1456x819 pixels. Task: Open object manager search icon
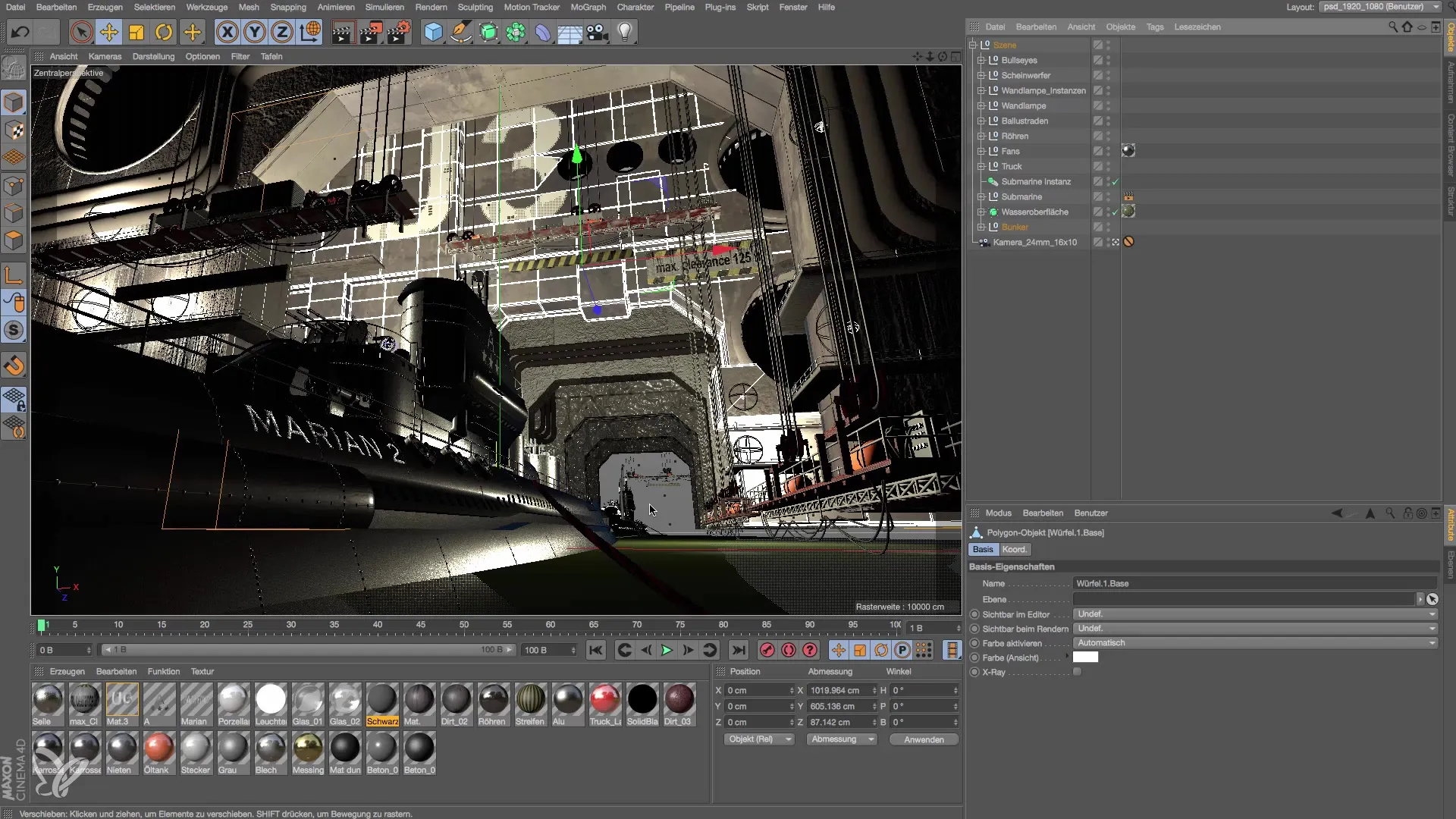(x=1392, y=27)
